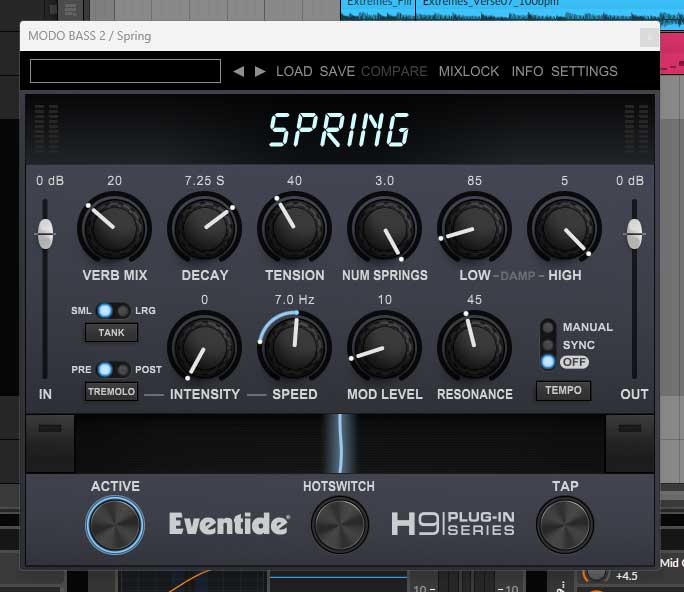The image size is (684, 592).
Task: Select SYNC tempo mode
Action: [548, 345]
